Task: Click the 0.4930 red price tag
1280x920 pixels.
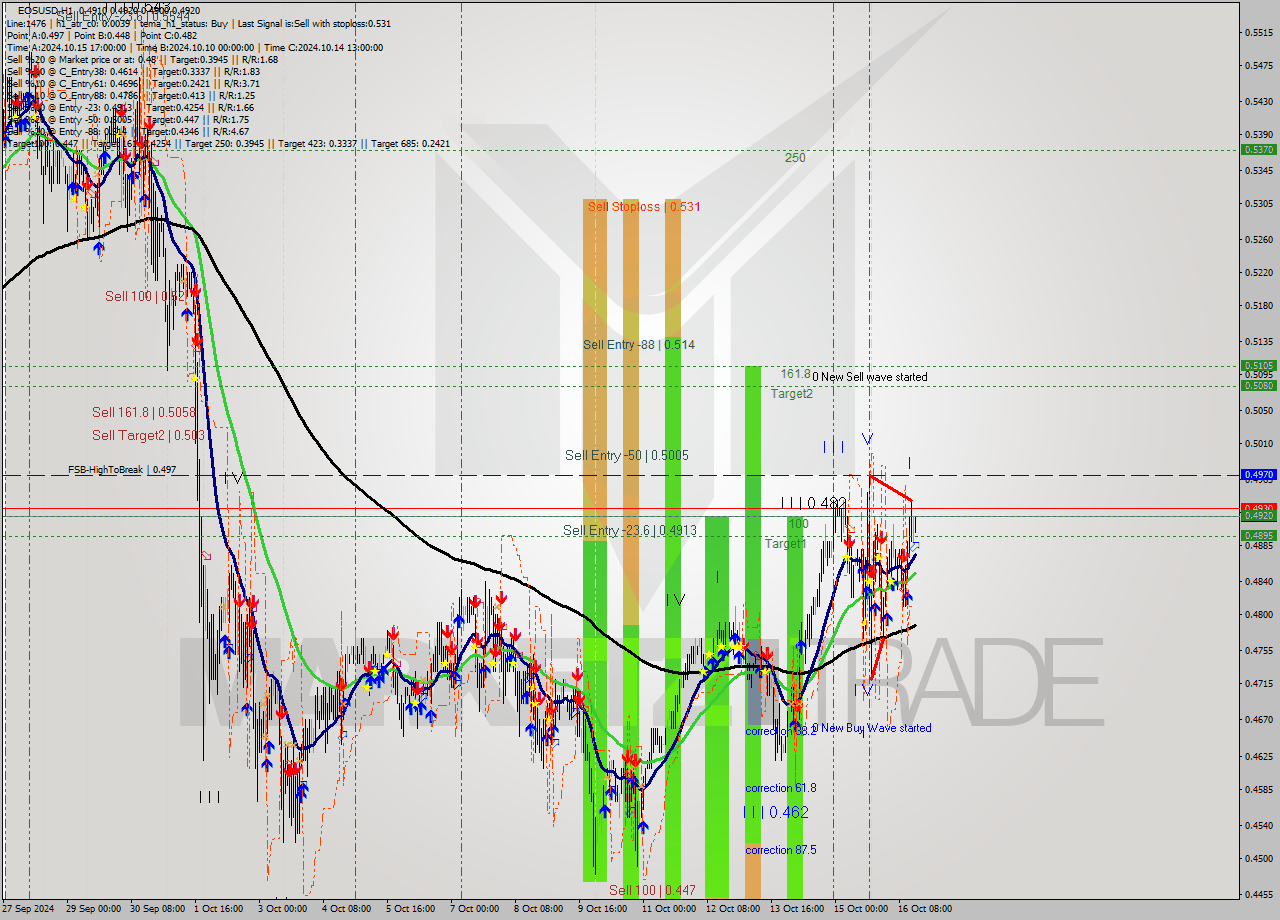Action: pos(1258,507)
